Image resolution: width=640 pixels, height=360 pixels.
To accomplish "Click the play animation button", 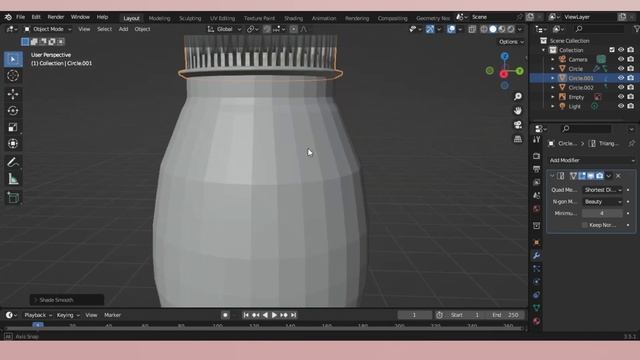I will click(x=274, y=315).
